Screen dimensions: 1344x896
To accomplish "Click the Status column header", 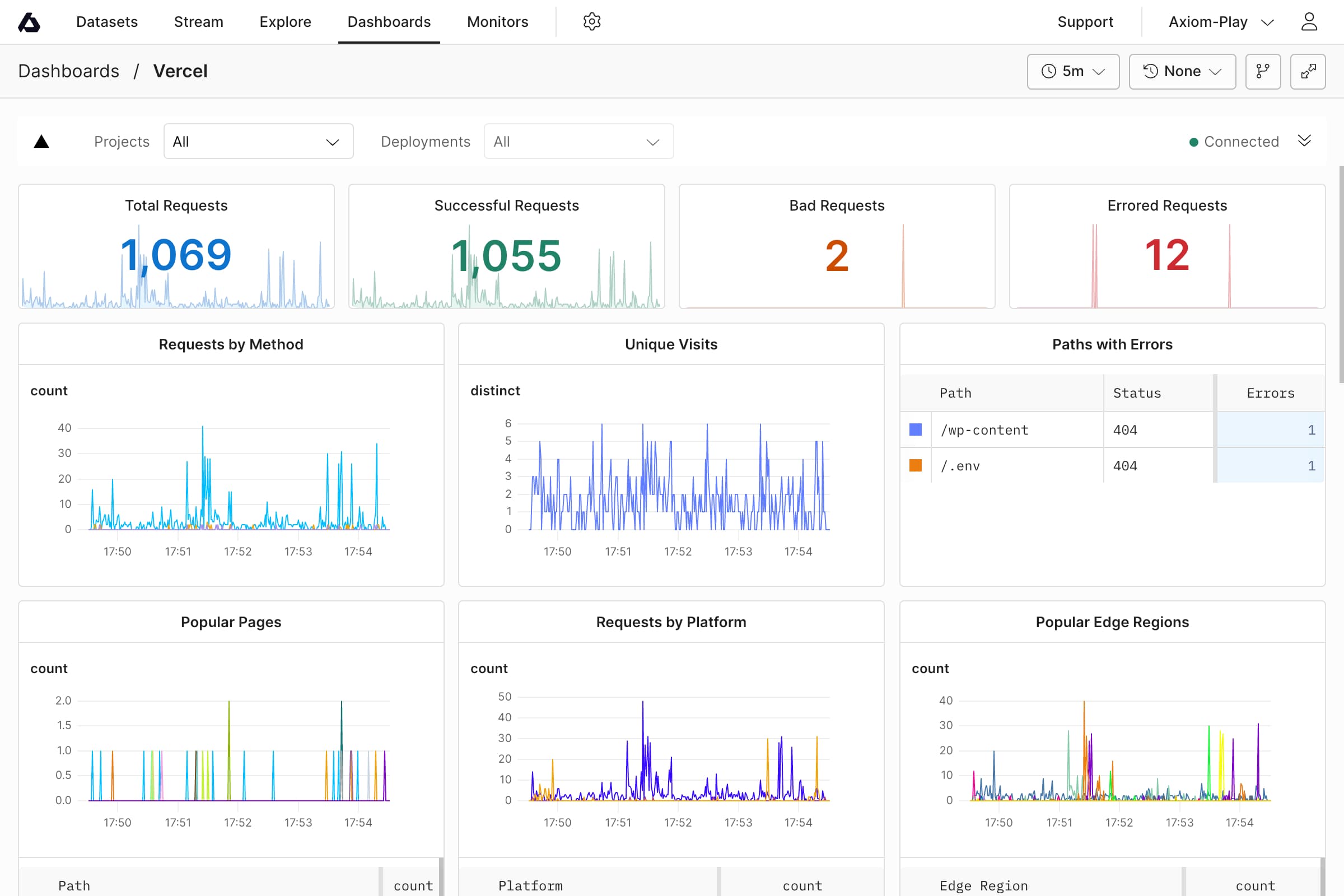I will (x=1158, y=393).
